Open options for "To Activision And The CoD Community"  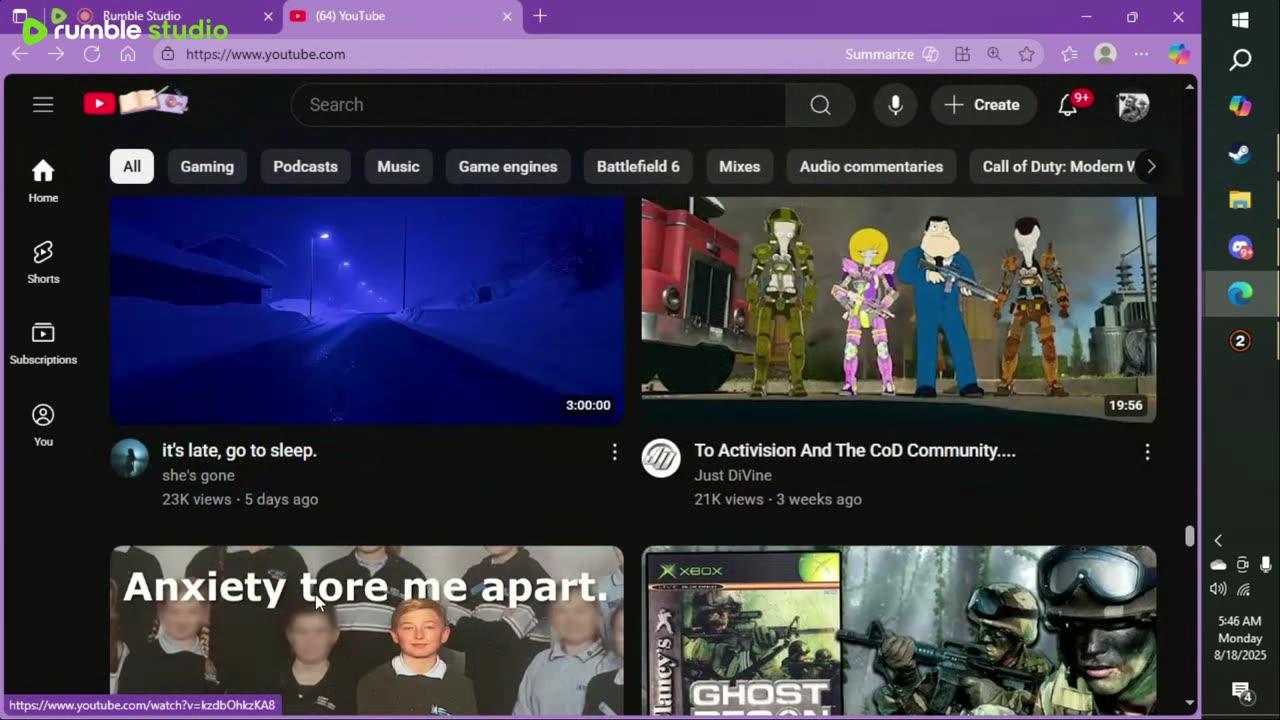[x=1147, y=452]
